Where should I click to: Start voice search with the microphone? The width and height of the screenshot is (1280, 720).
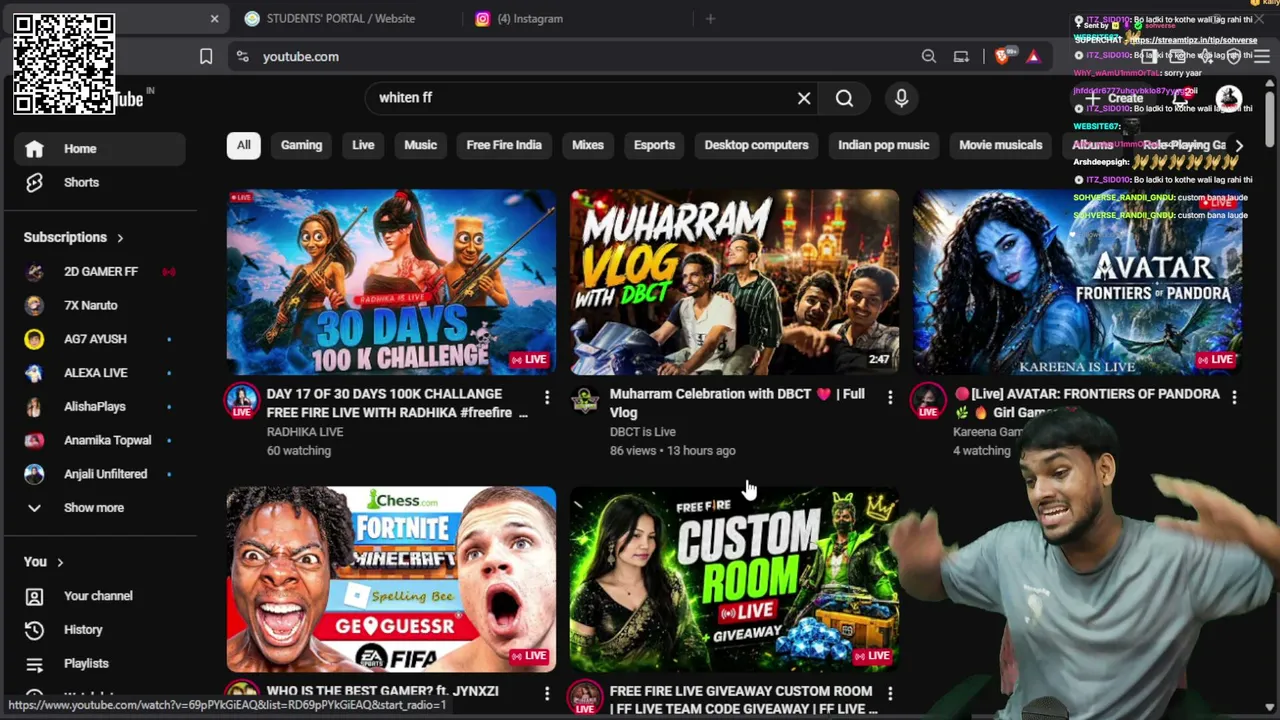tap(901, 98)
